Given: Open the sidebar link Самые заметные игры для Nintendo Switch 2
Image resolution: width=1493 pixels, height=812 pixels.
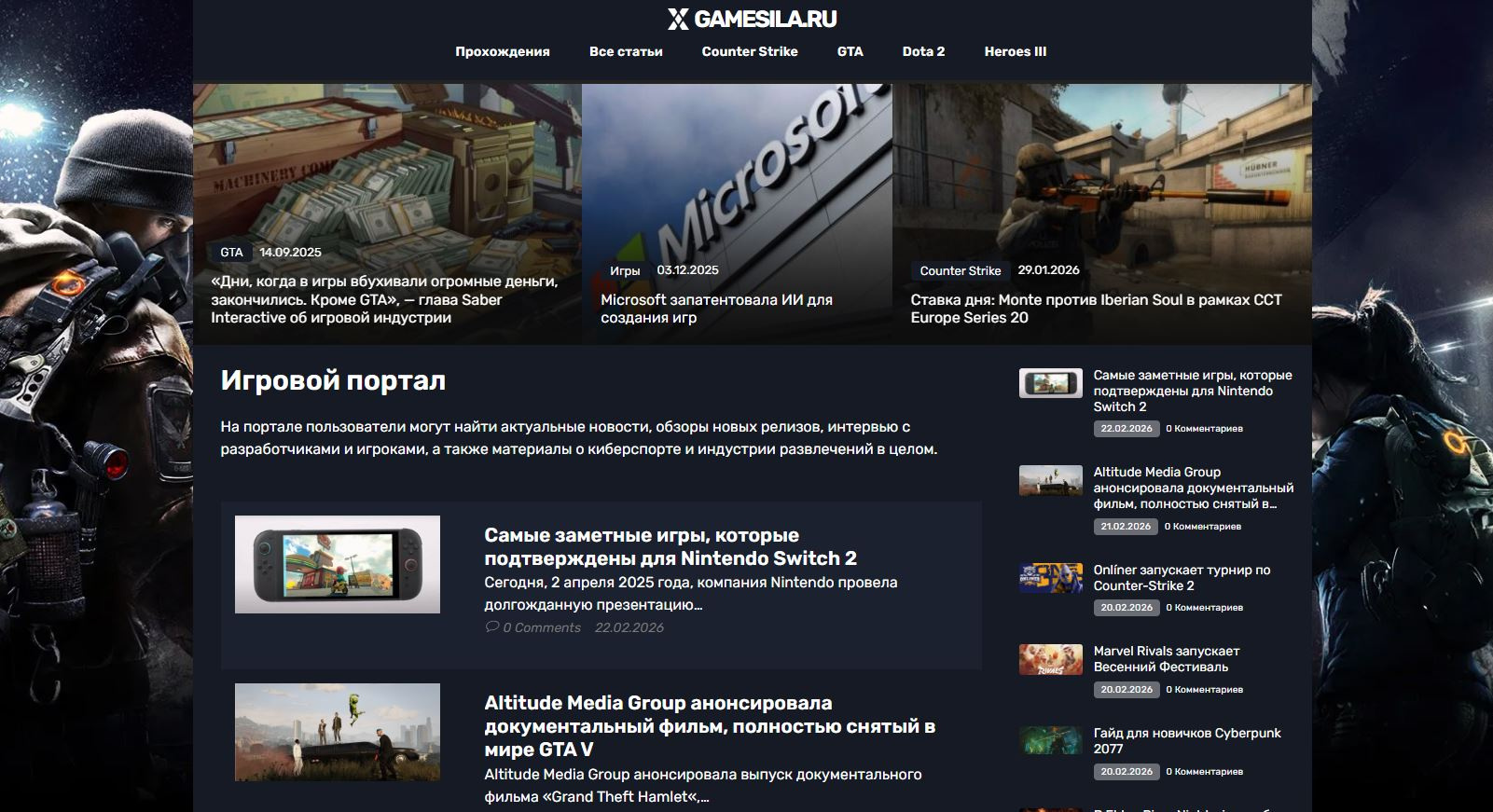Looking at the screenshot, I should (x=1193, y=391).
